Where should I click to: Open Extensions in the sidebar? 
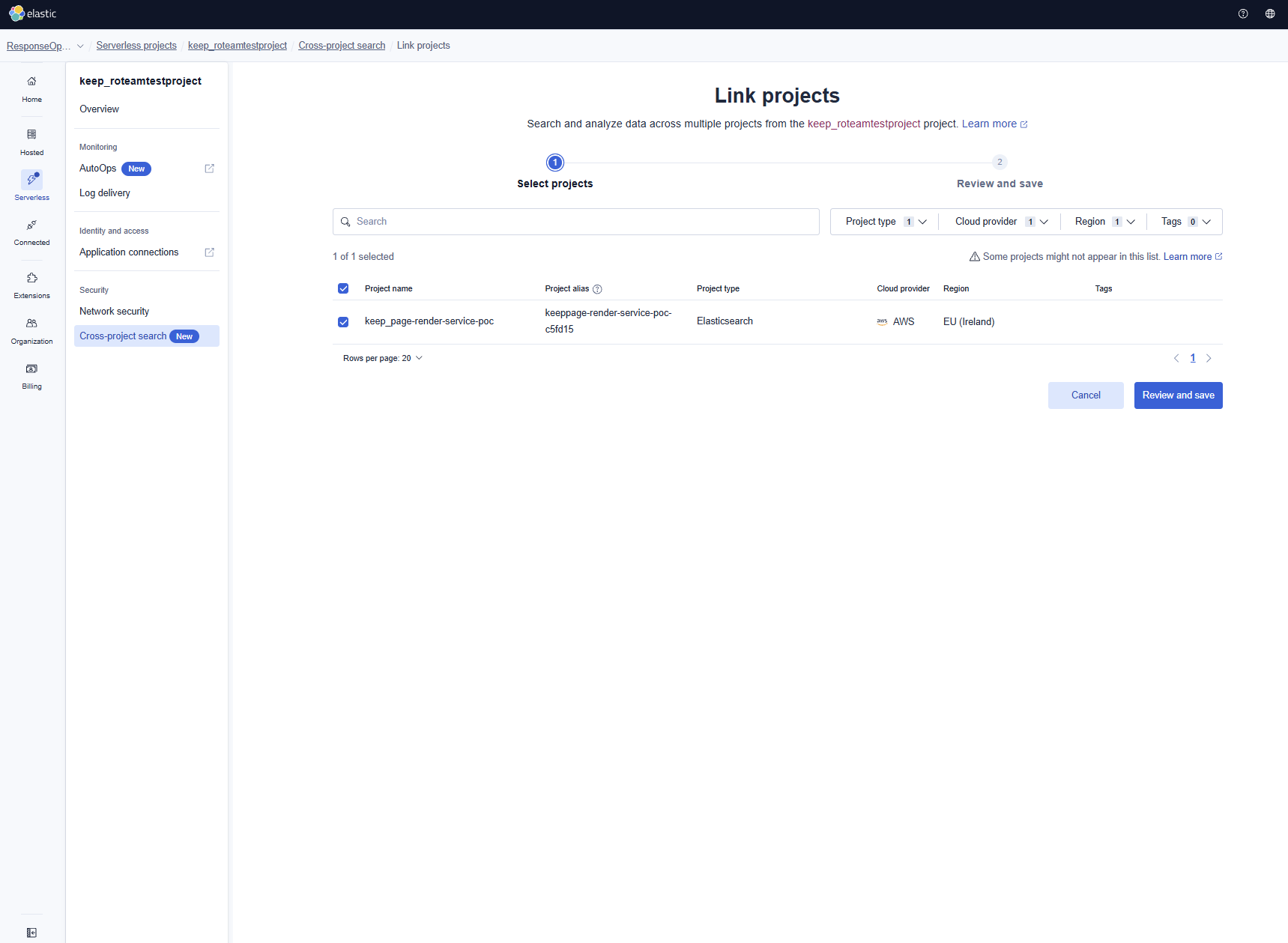click(x=31, y=285)
